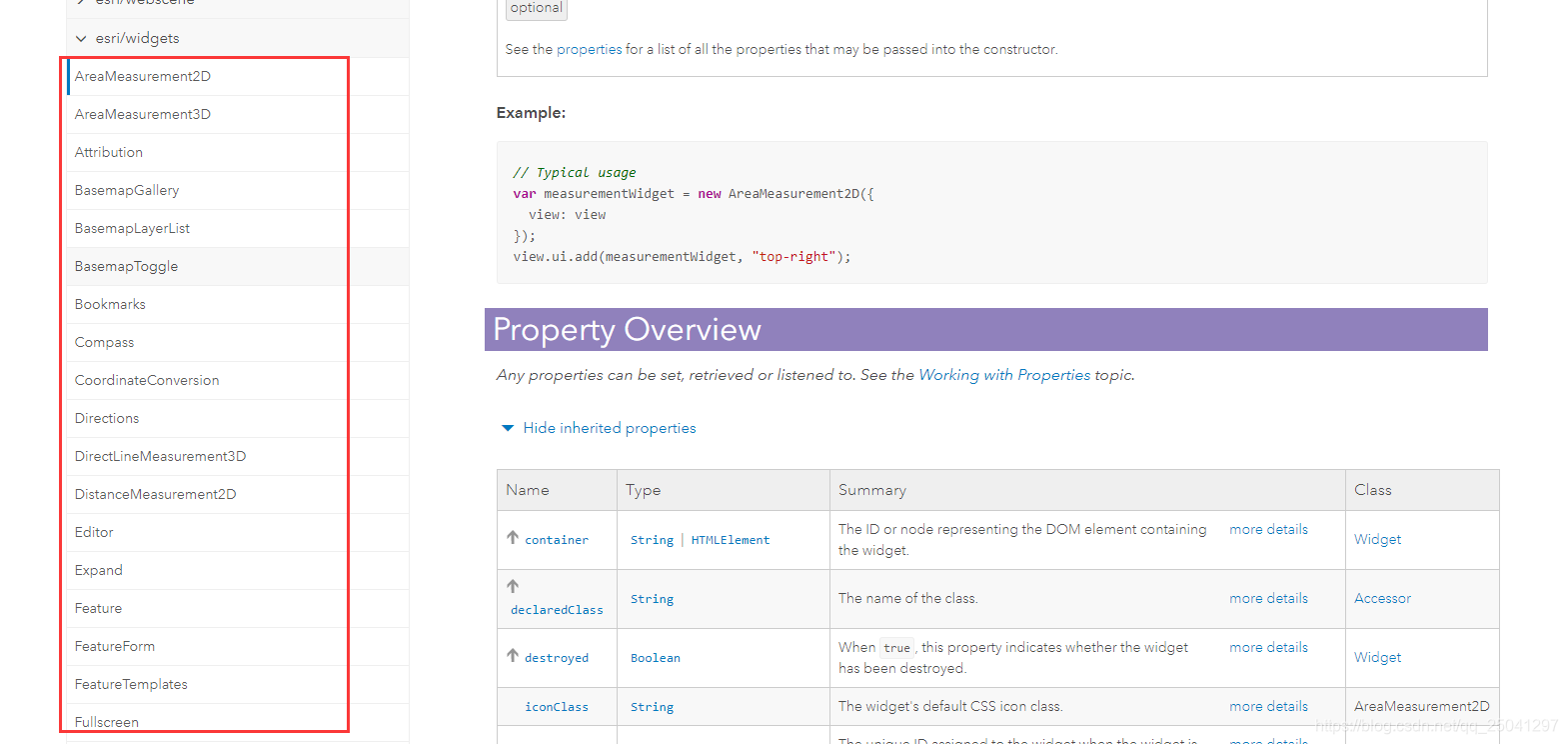The height and width of the screenshot is (744, 1568).
Task: Click the "// Typical usage" code comment
Action: click(575, 173)
